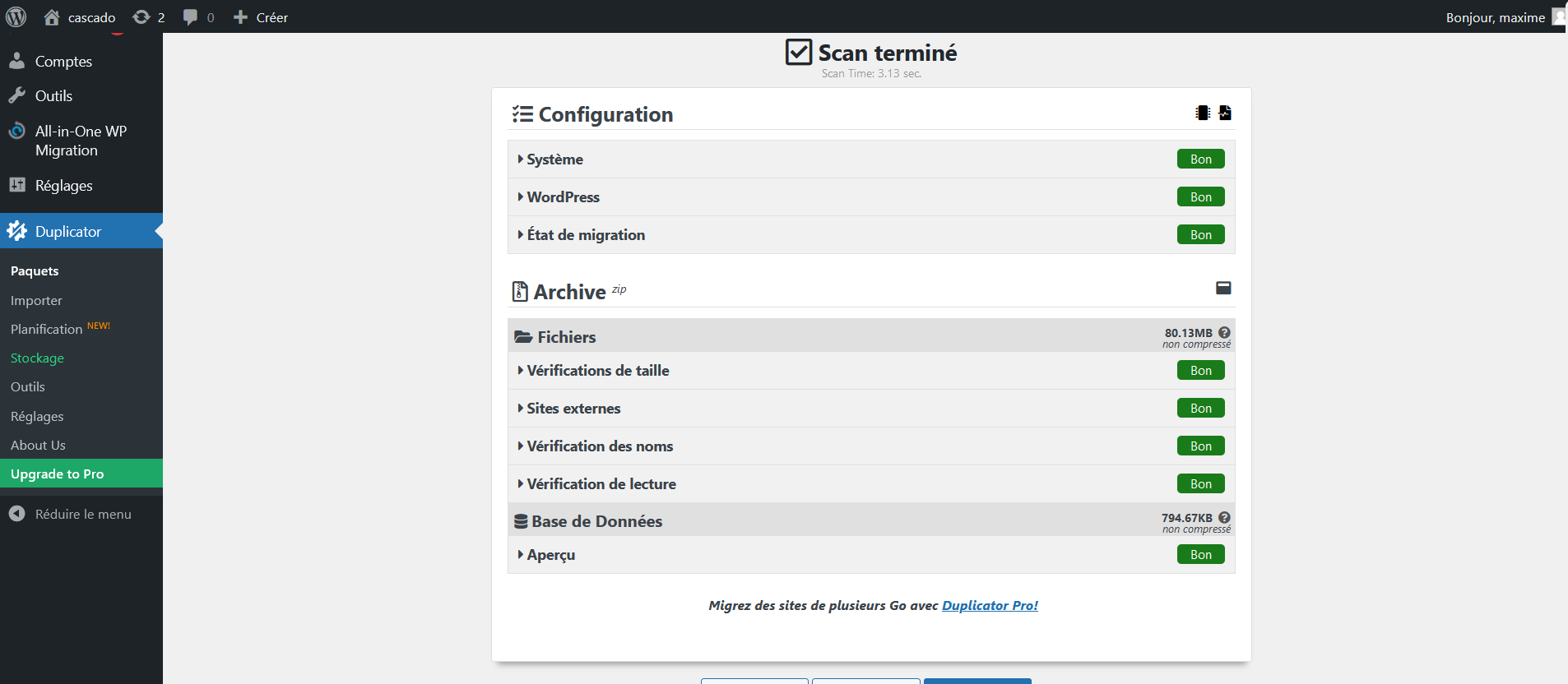Click the Bon badge for Vérification des noms
Image resolution: width=1568 pixels, height=684 pixels.
click(1201, 446)
